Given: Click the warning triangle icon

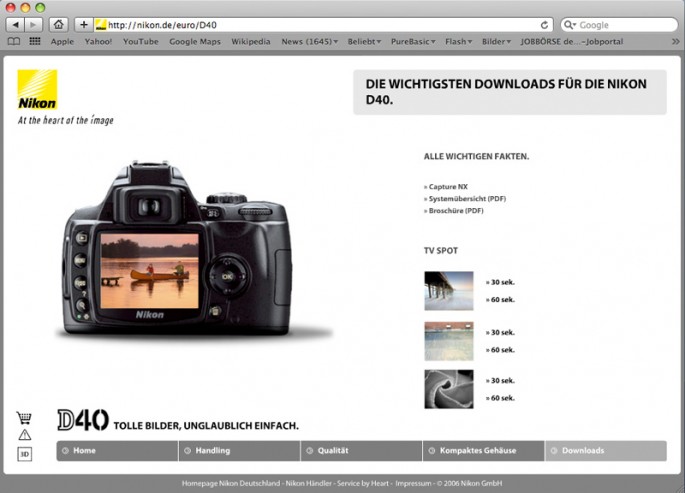Looking at the screenshot, I should [x=24, y=434].
